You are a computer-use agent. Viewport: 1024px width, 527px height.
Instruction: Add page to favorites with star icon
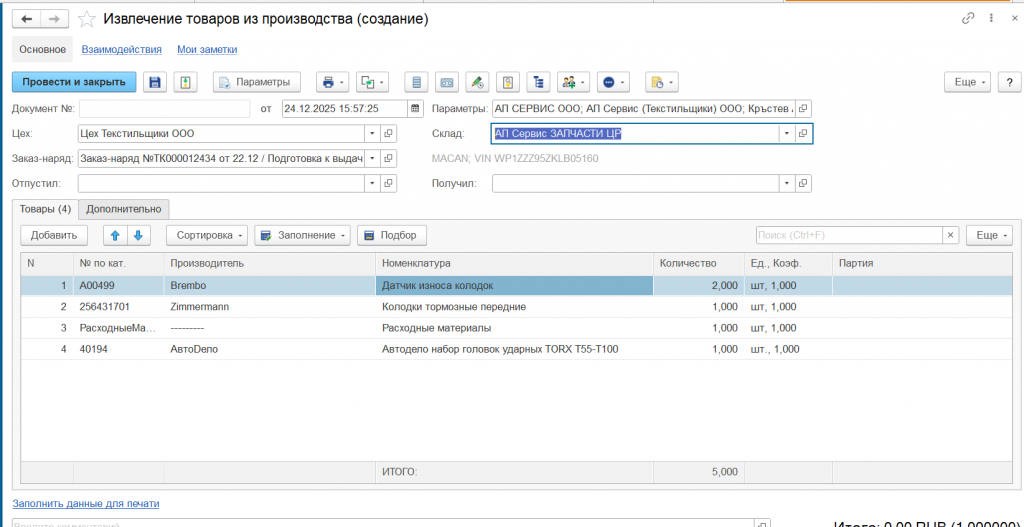pos(89,20)
